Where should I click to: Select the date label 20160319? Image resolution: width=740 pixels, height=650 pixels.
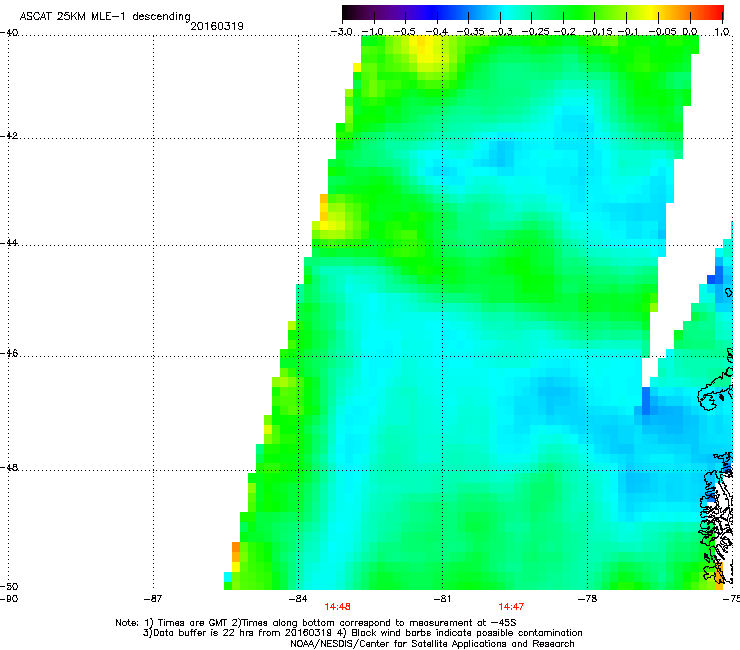tap(217, 26)
